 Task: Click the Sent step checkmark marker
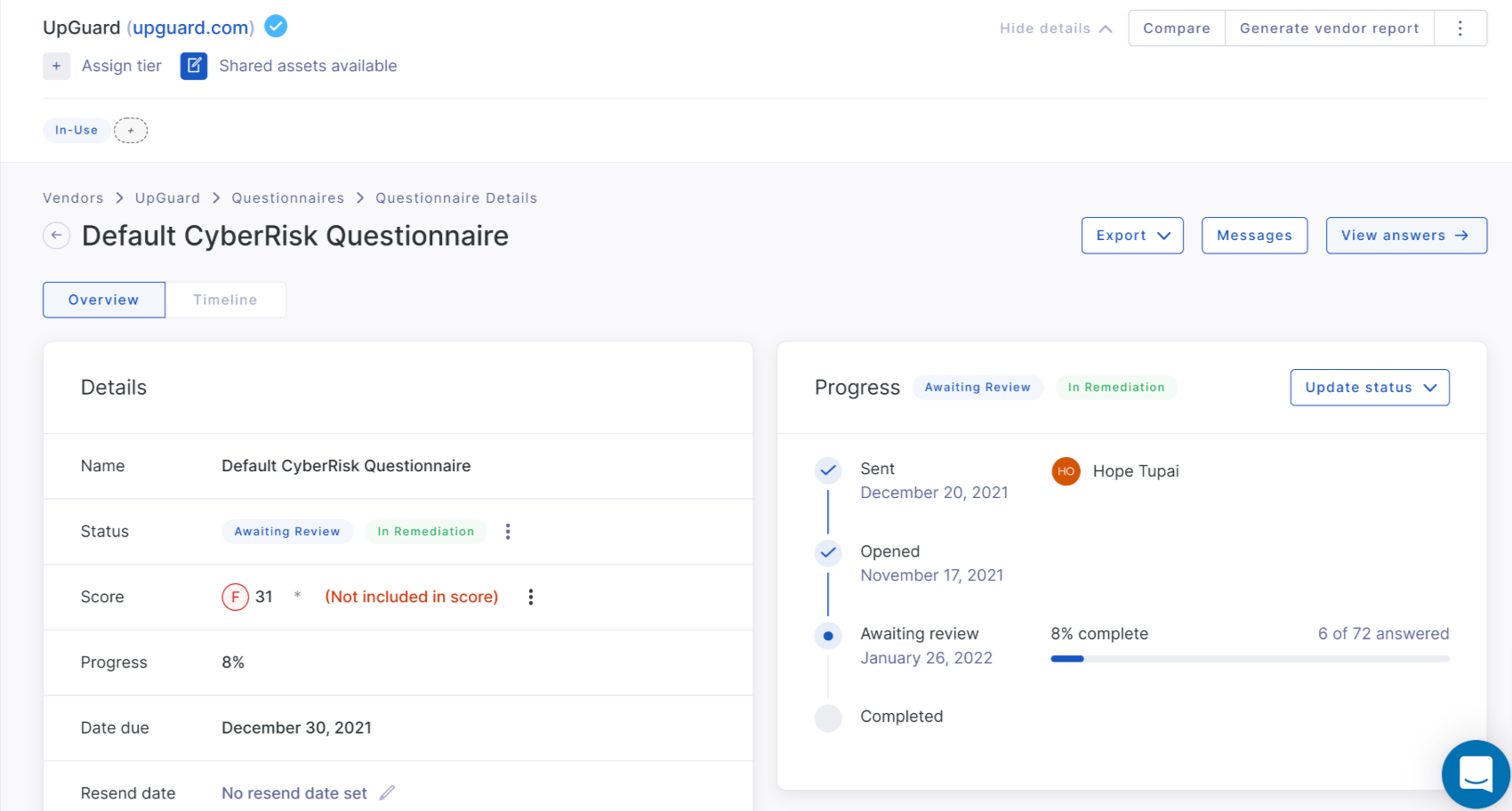coord(828,470)
